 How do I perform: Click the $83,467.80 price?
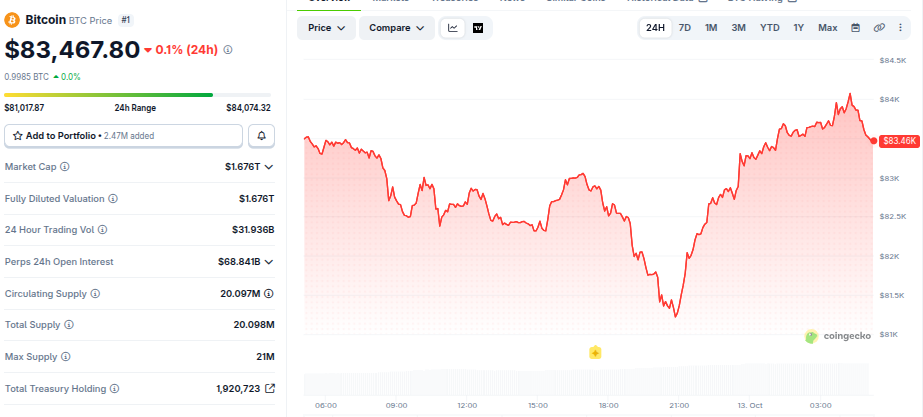point(72,50)
